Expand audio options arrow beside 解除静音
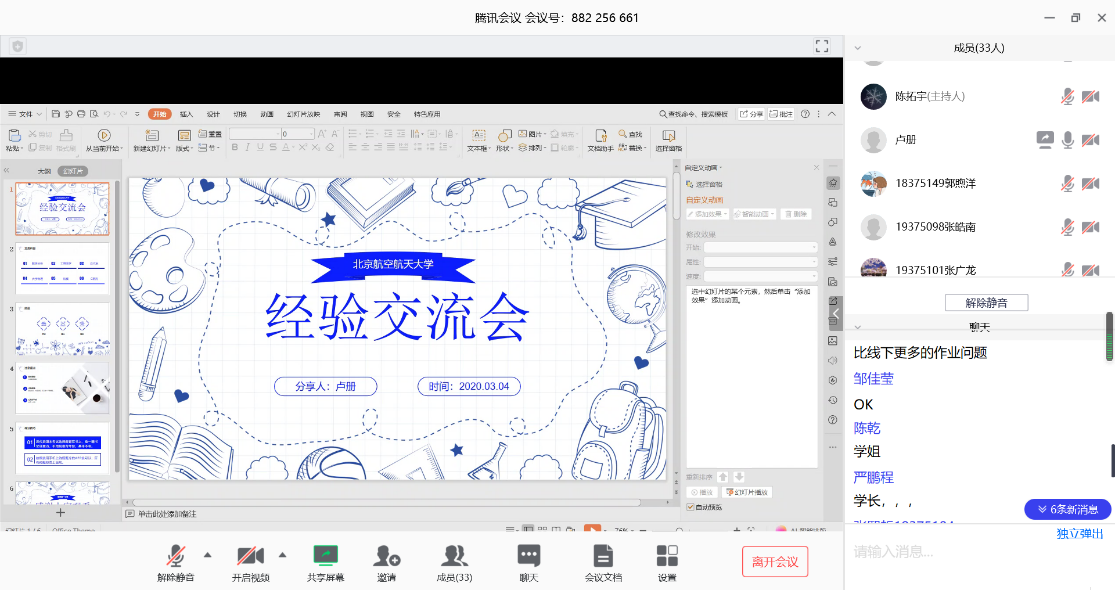Image resolution: width=1115 pixels, height=590 pixels. 208,554
